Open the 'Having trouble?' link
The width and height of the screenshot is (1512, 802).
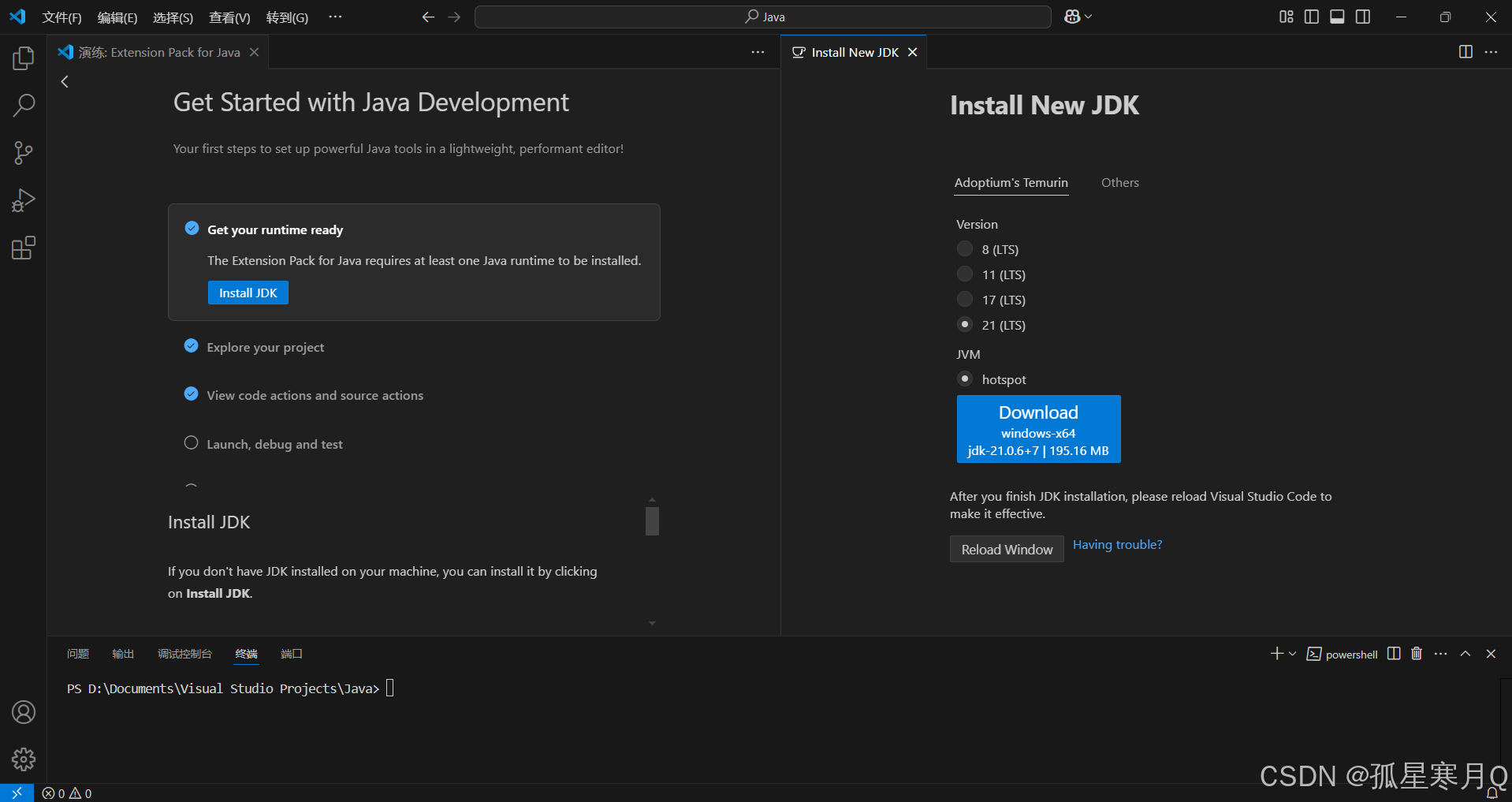point(1117,544)
